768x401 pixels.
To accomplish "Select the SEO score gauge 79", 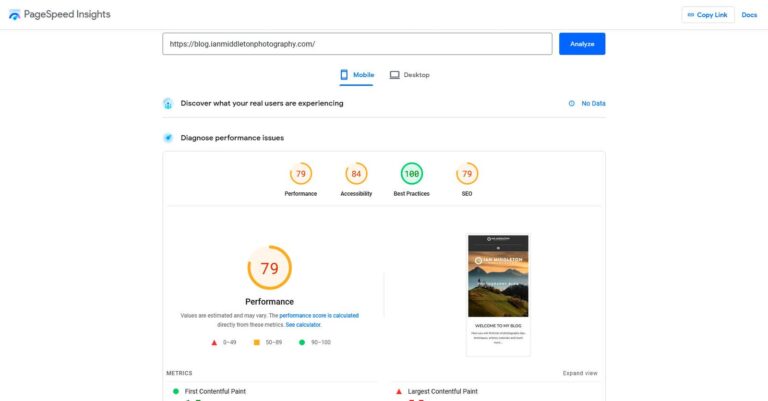I will click(467, 174).
